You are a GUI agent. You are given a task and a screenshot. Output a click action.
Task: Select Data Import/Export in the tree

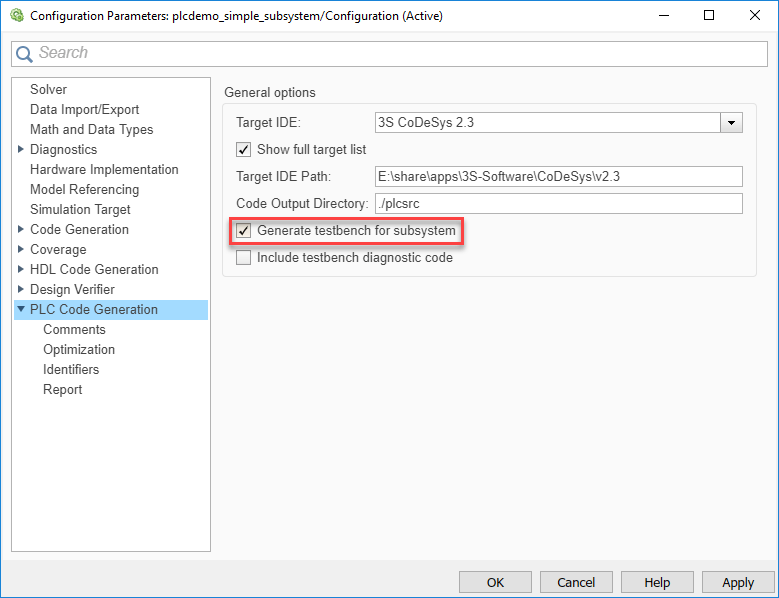[x=84, y=109]
